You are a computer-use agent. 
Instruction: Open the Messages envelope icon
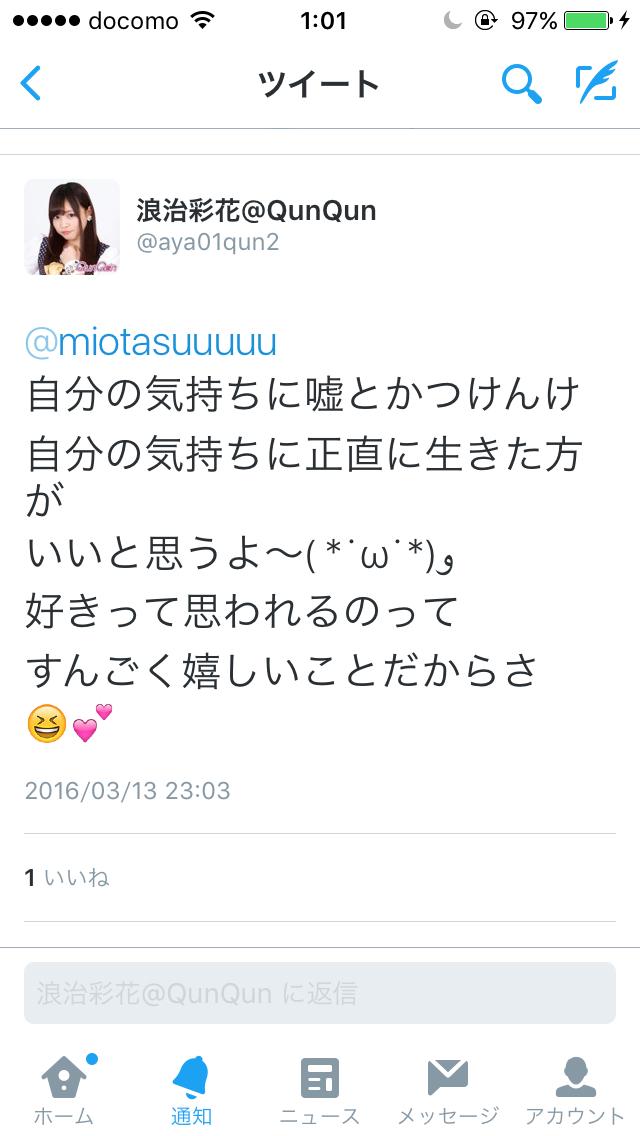click(448, 1078)
